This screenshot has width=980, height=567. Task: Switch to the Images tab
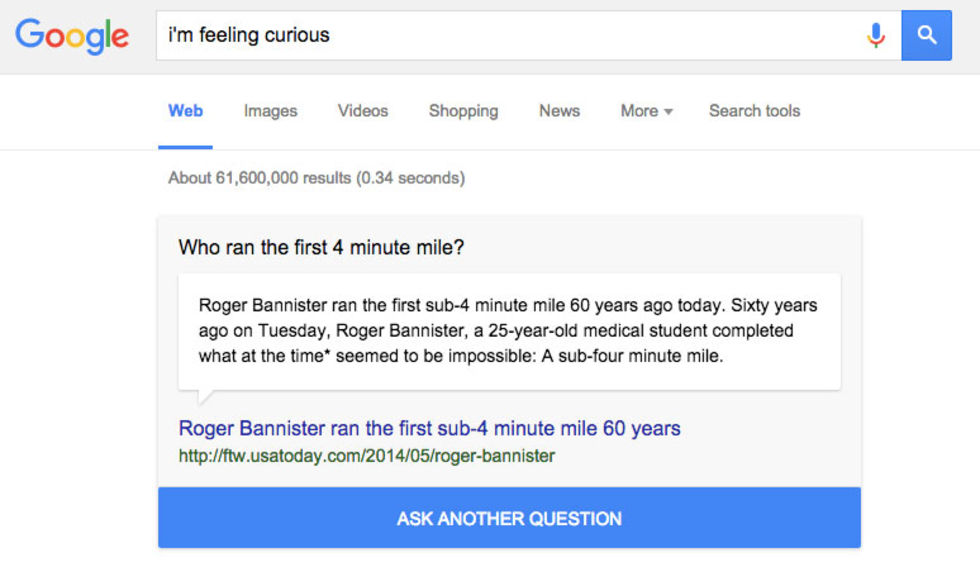270,111
